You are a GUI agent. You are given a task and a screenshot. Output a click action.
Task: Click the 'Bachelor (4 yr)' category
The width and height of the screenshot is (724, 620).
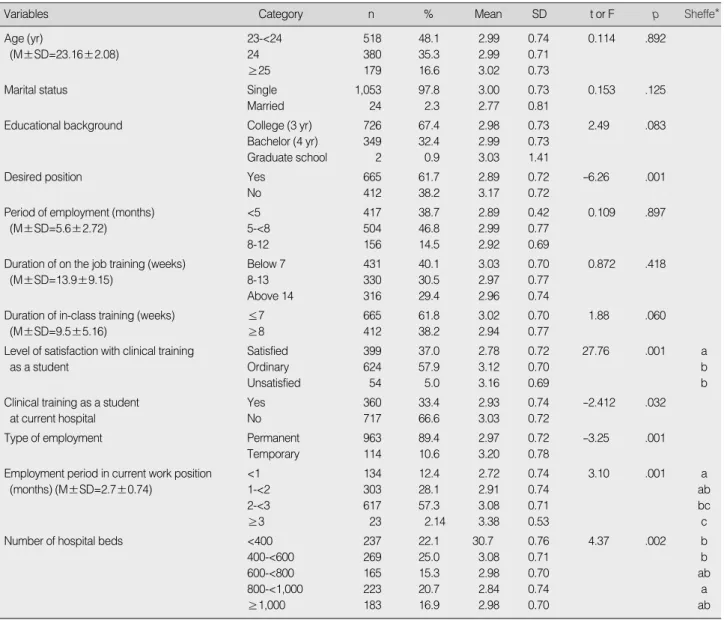click(283, 142)
